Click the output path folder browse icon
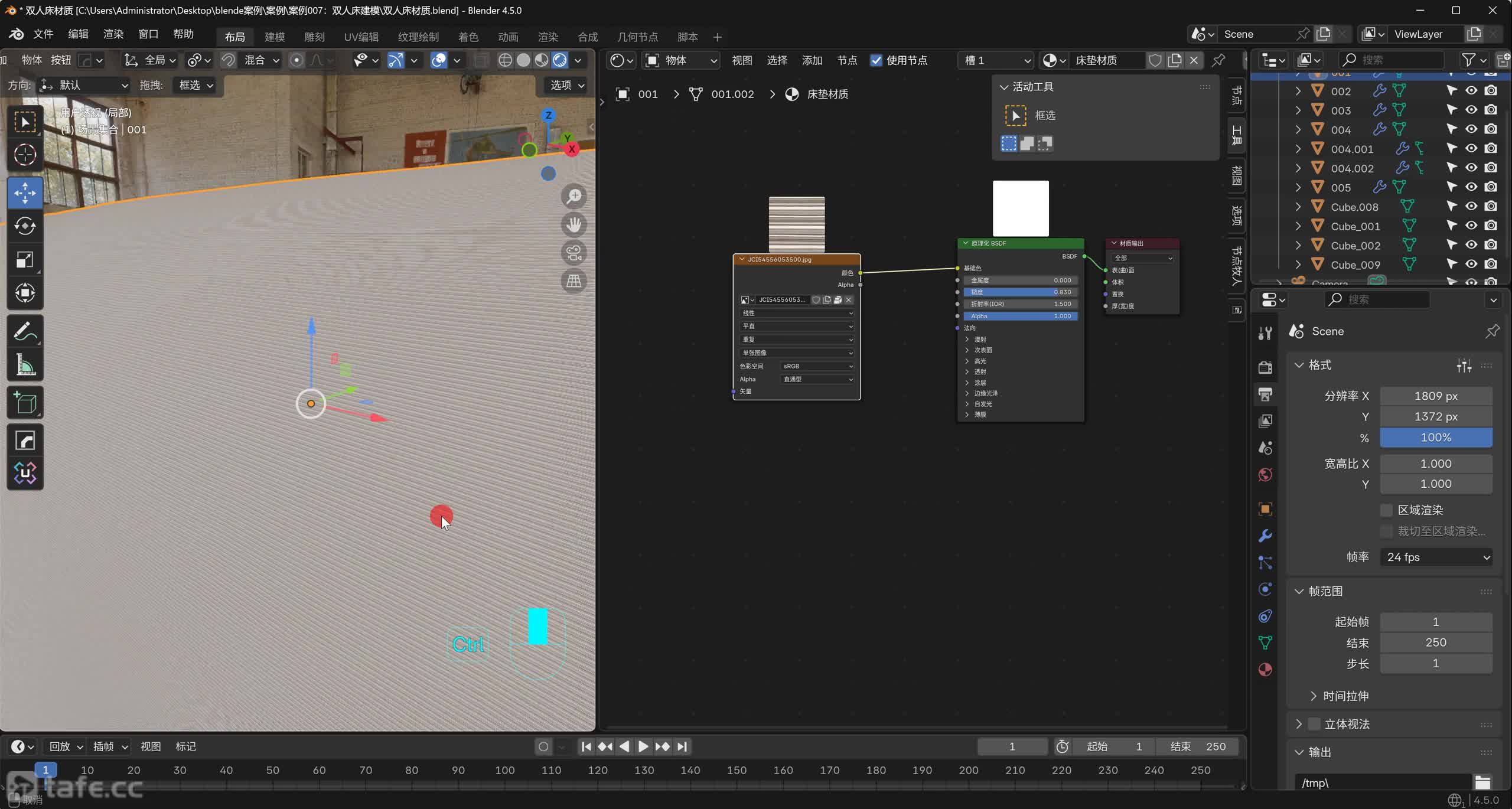Viewport: 1512px width, 809px height. click(x=1482, y=782)
